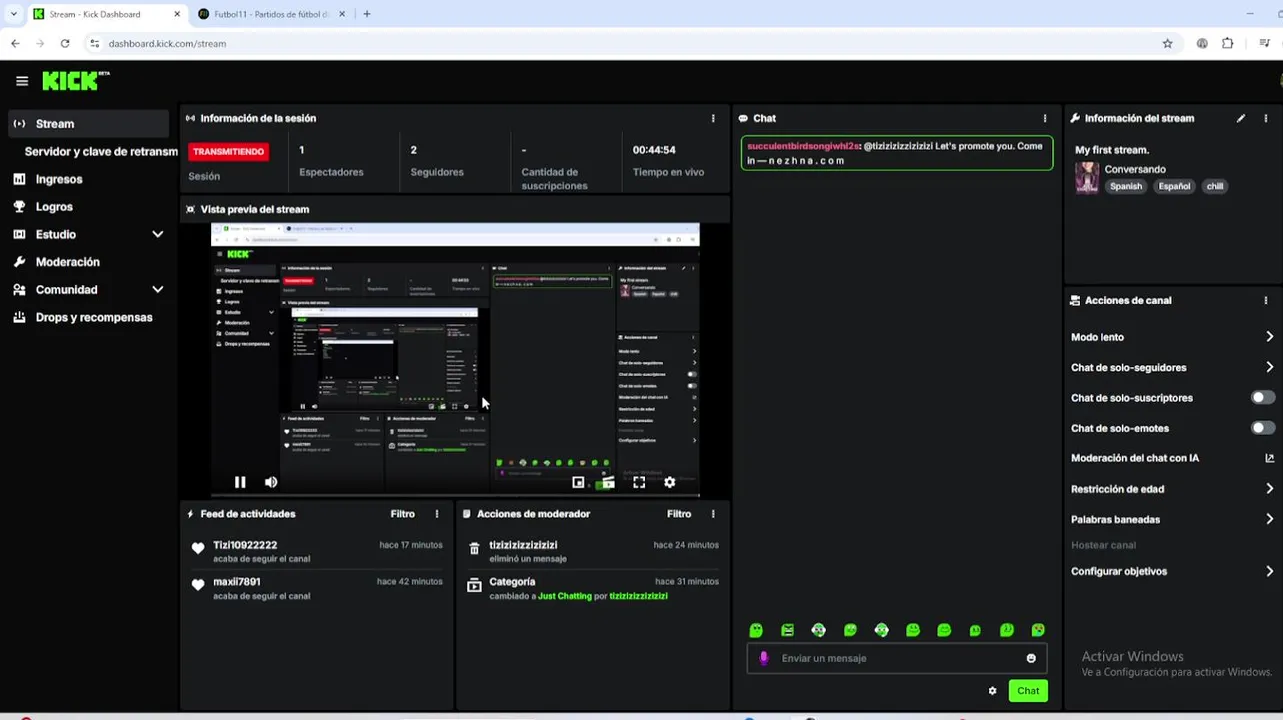Click the 00:44:54 live time value
Viewport: 1283px width, 720px height.
click(654, 150)
